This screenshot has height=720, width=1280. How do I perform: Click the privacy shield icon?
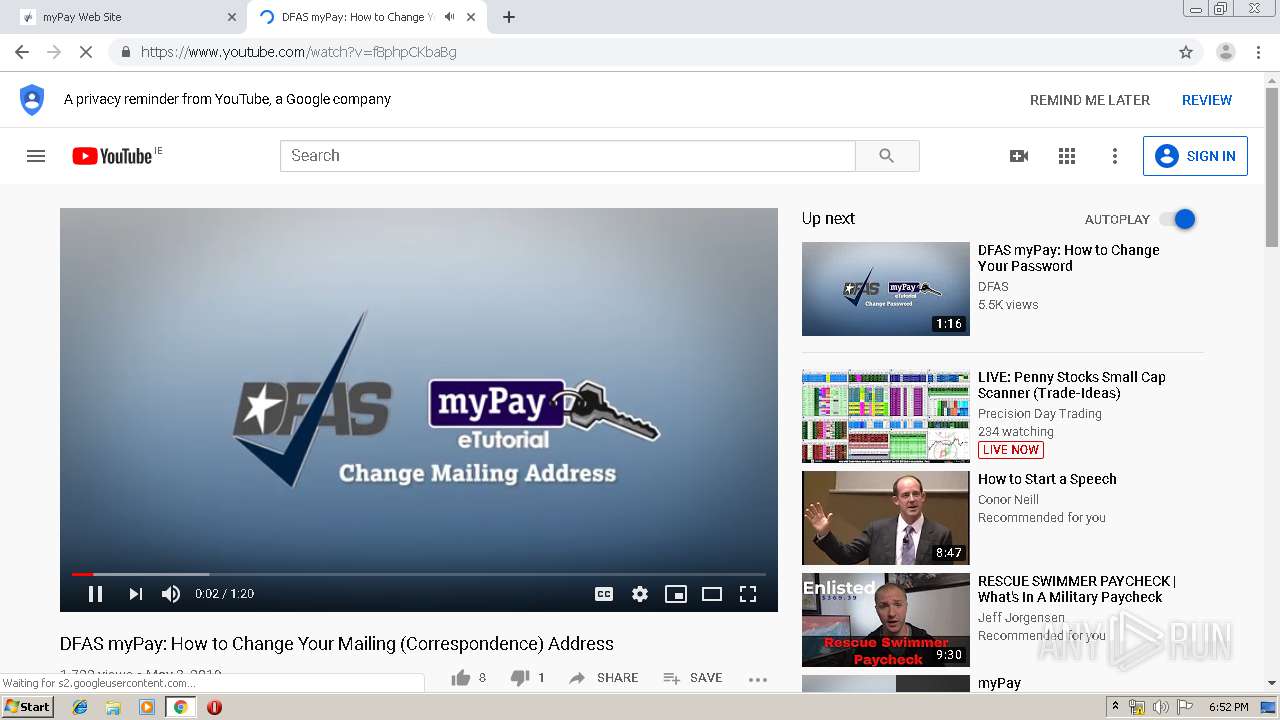click(x=32, y=100)
